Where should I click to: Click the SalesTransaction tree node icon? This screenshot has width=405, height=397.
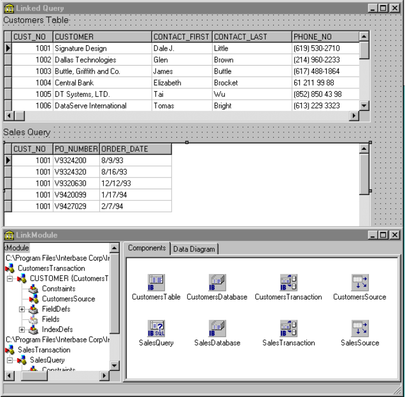click(x=10, y=350)
